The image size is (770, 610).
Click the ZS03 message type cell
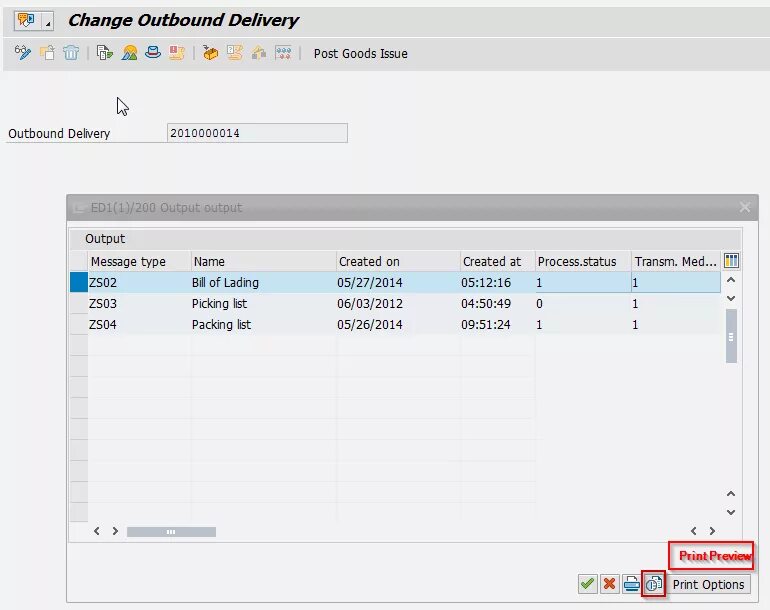[x=139, y=304]
